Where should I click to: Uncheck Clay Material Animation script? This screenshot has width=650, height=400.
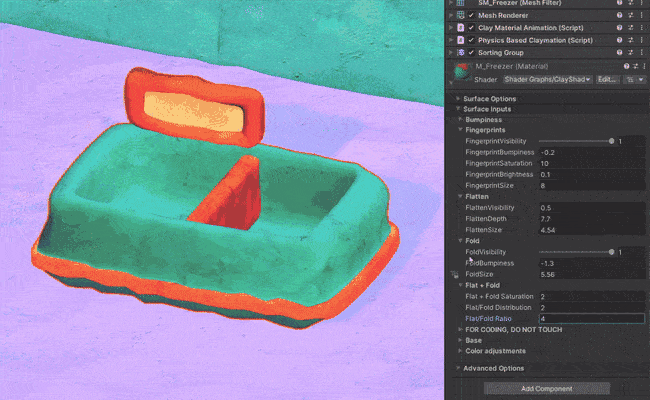pyautogui.click(x=471, y=28)
